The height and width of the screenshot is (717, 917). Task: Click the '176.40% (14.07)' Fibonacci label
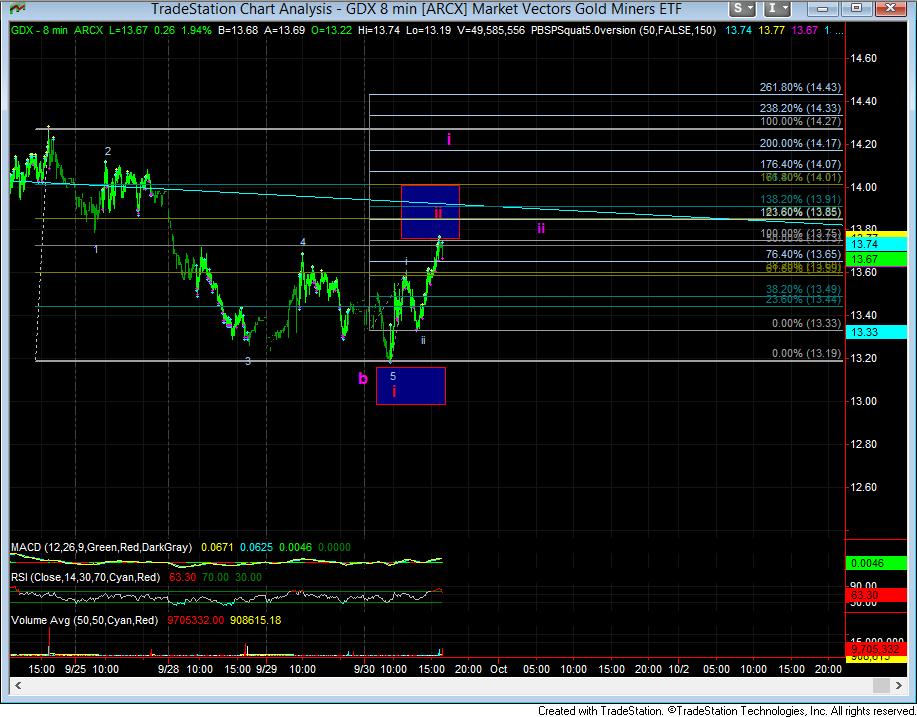click(800, 164)
